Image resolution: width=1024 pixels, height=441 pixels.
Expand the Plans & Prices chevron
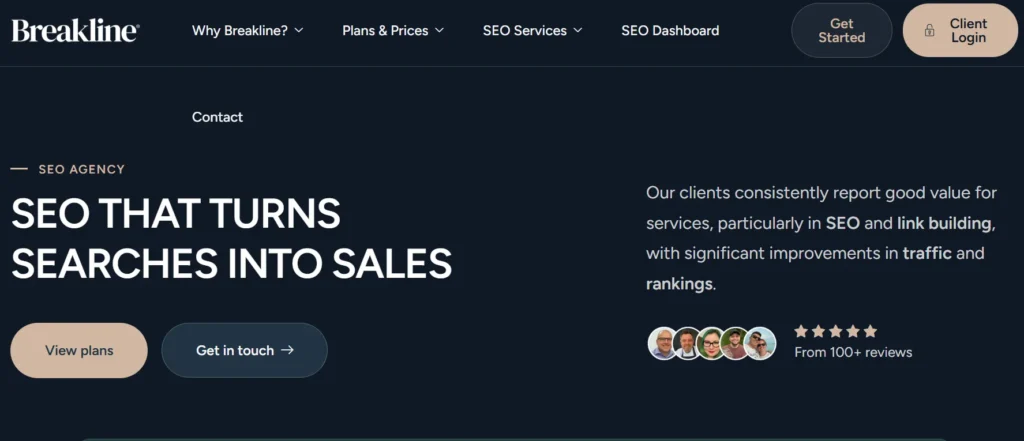point(439,31)
